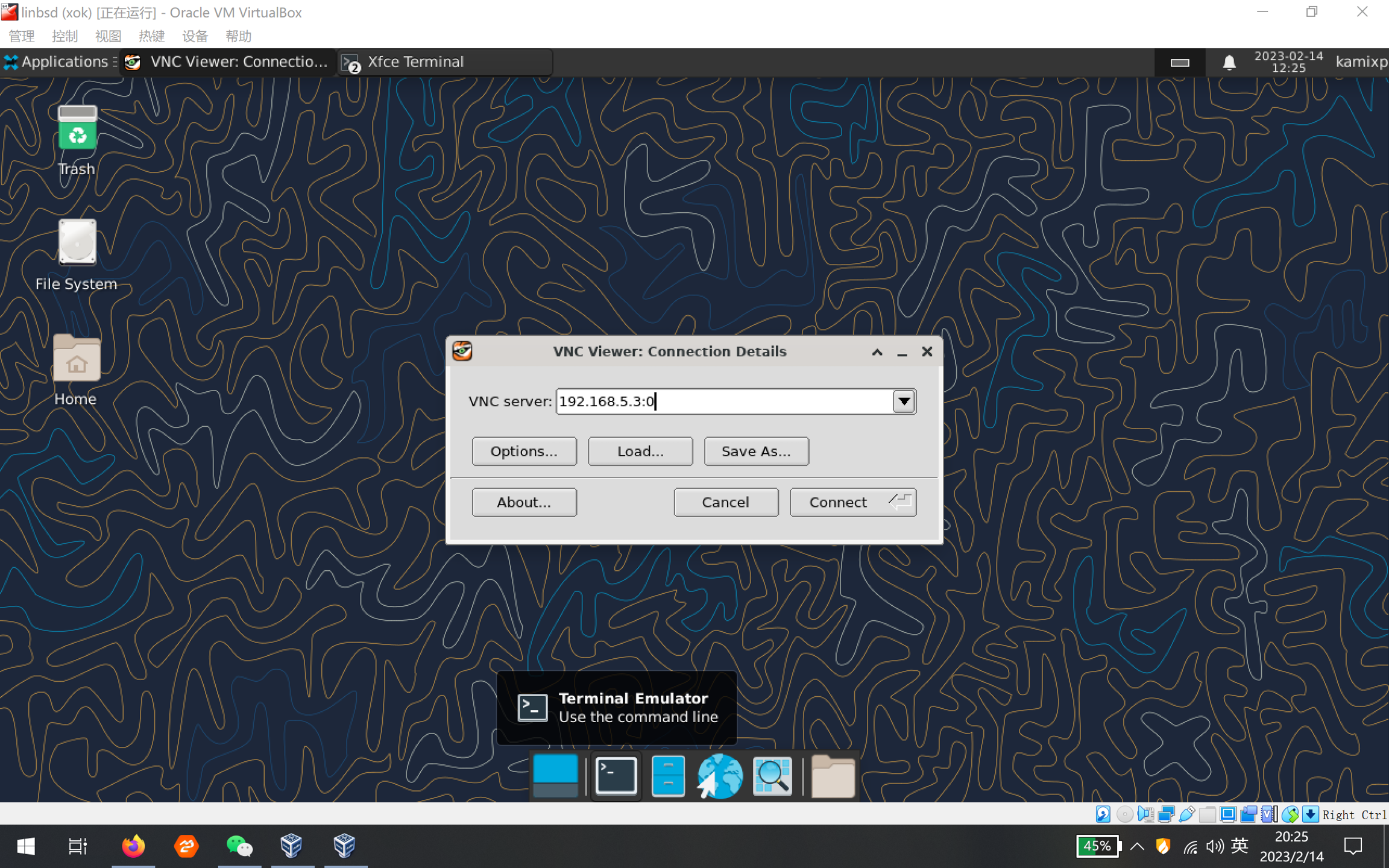The width and height of the screenshot is (1389, 868).
Task: Open Application Finder magnifier in dock
Action: 773,776
